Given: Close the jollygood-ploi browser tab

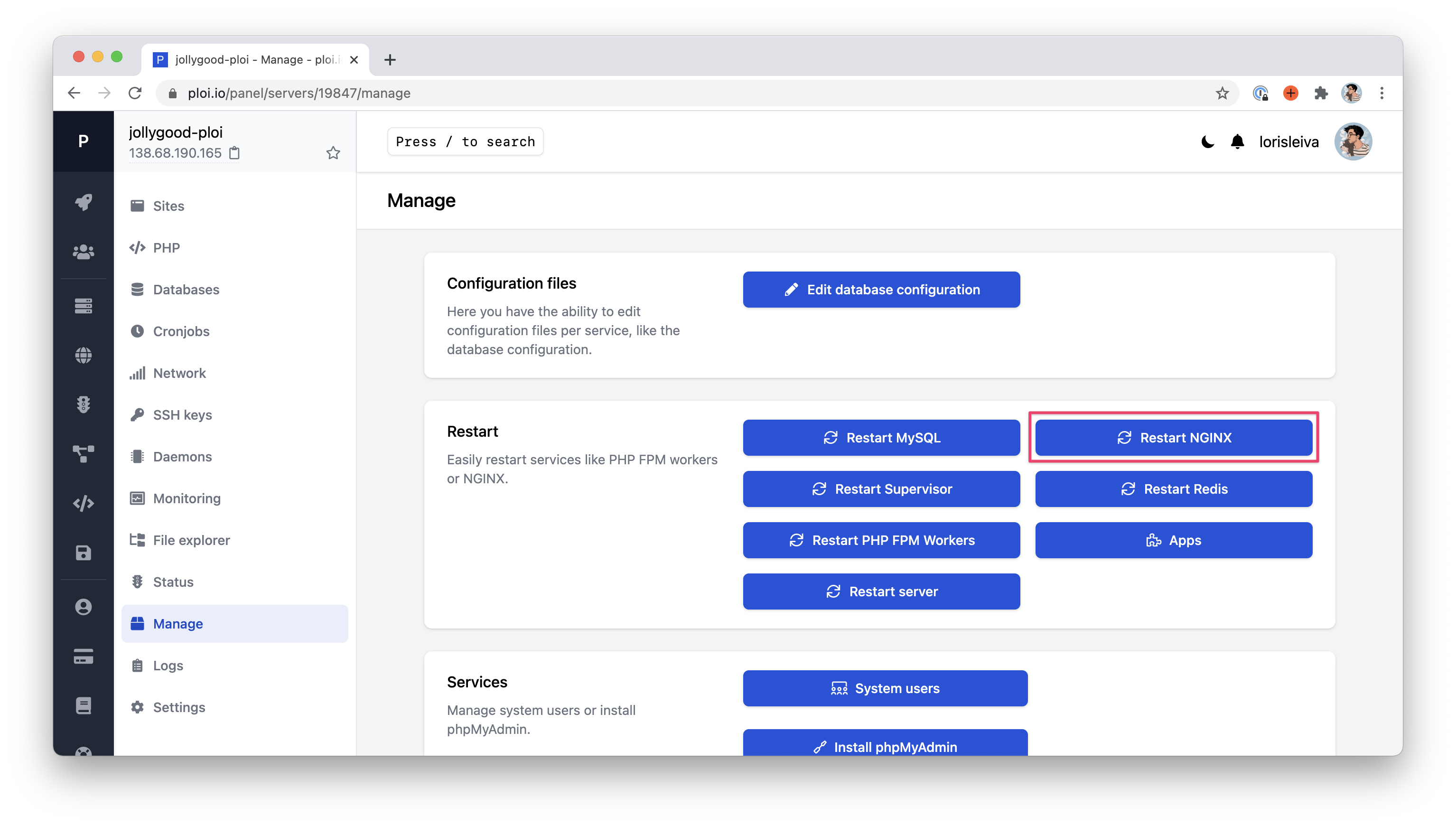Looking at the screenshot, I should click(354, 59).
